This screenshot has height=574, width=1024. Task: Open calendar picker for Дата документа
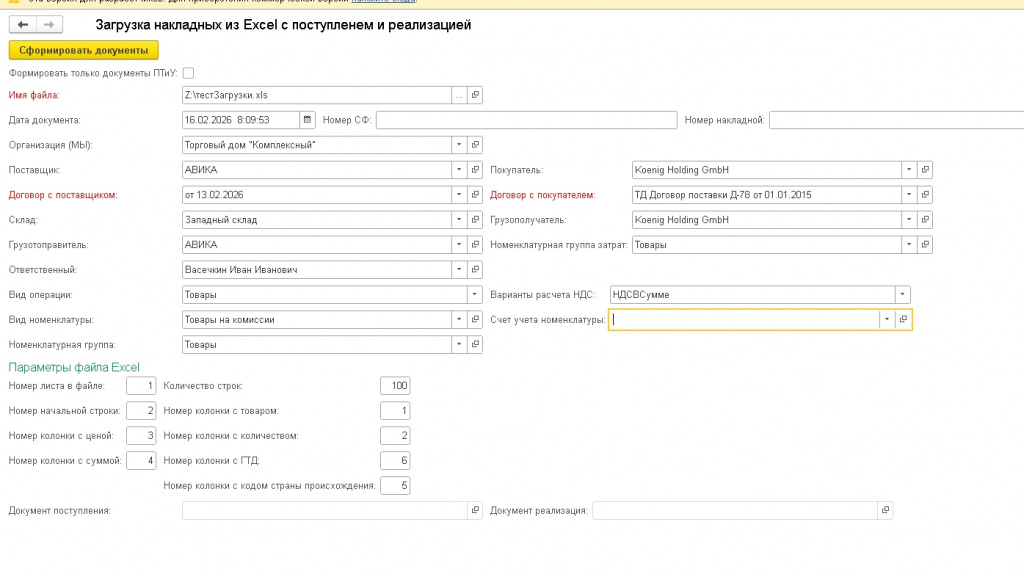307,120
